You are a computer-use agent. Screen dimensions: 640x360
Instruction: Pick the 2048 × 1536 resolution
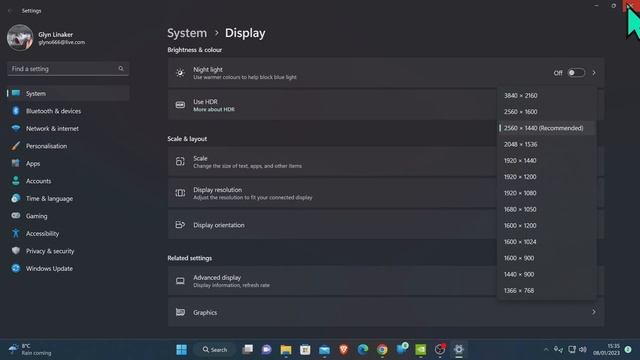pos(546,144)
